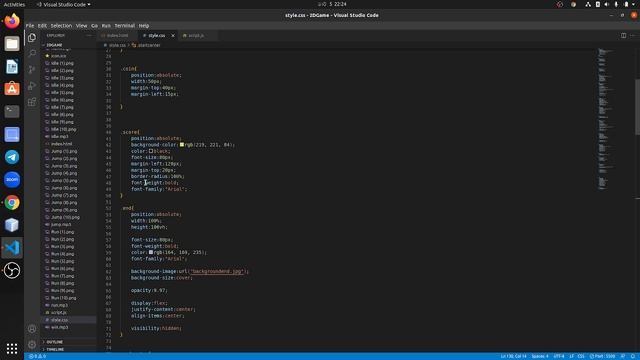Launch Firefox from the Ubuntu dock

tap(12, 21)
